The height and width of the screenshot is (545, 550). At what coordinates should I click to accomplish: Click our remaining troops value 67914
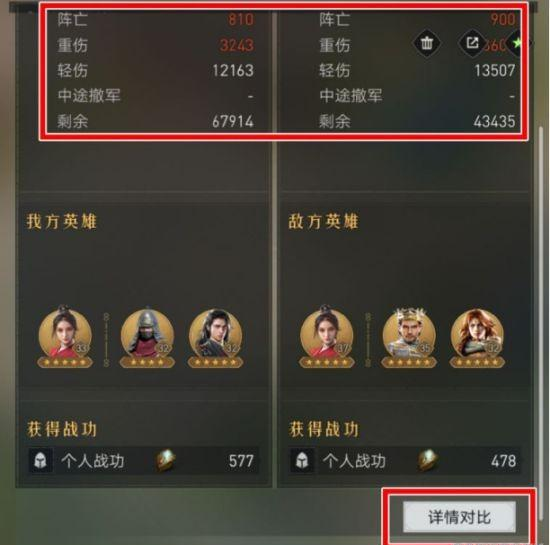click(233, 122)
